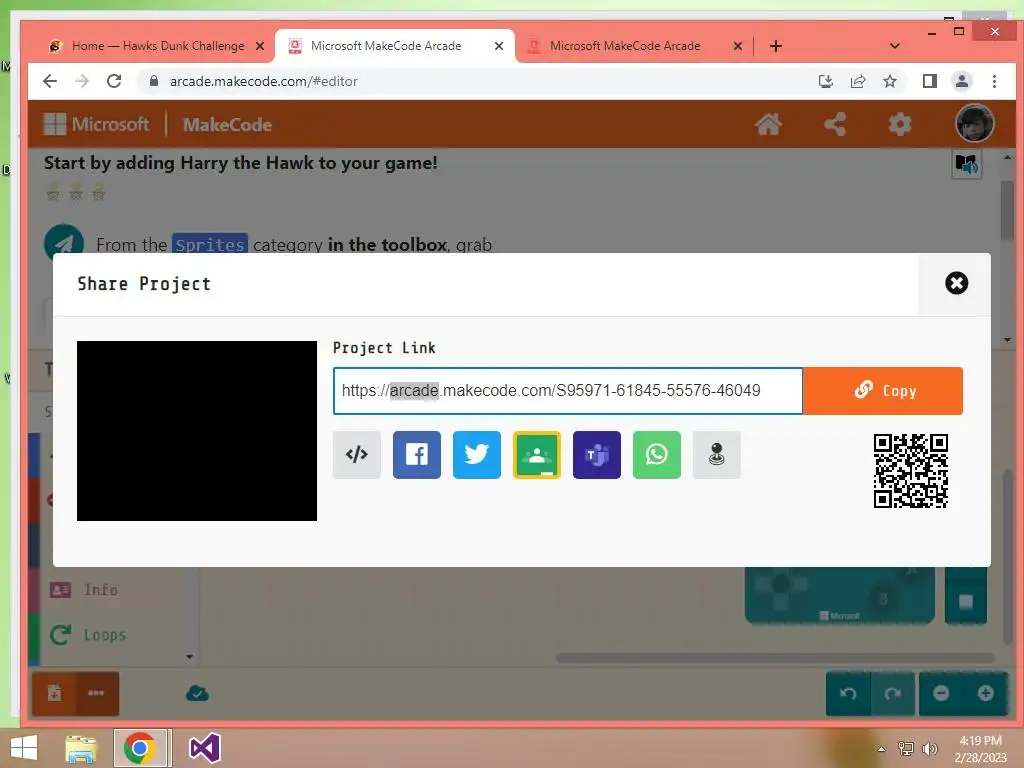Click the cloud save status icon
This screenshot has height=768, width=1024.
pyautogui.click(x=197, y=694)
